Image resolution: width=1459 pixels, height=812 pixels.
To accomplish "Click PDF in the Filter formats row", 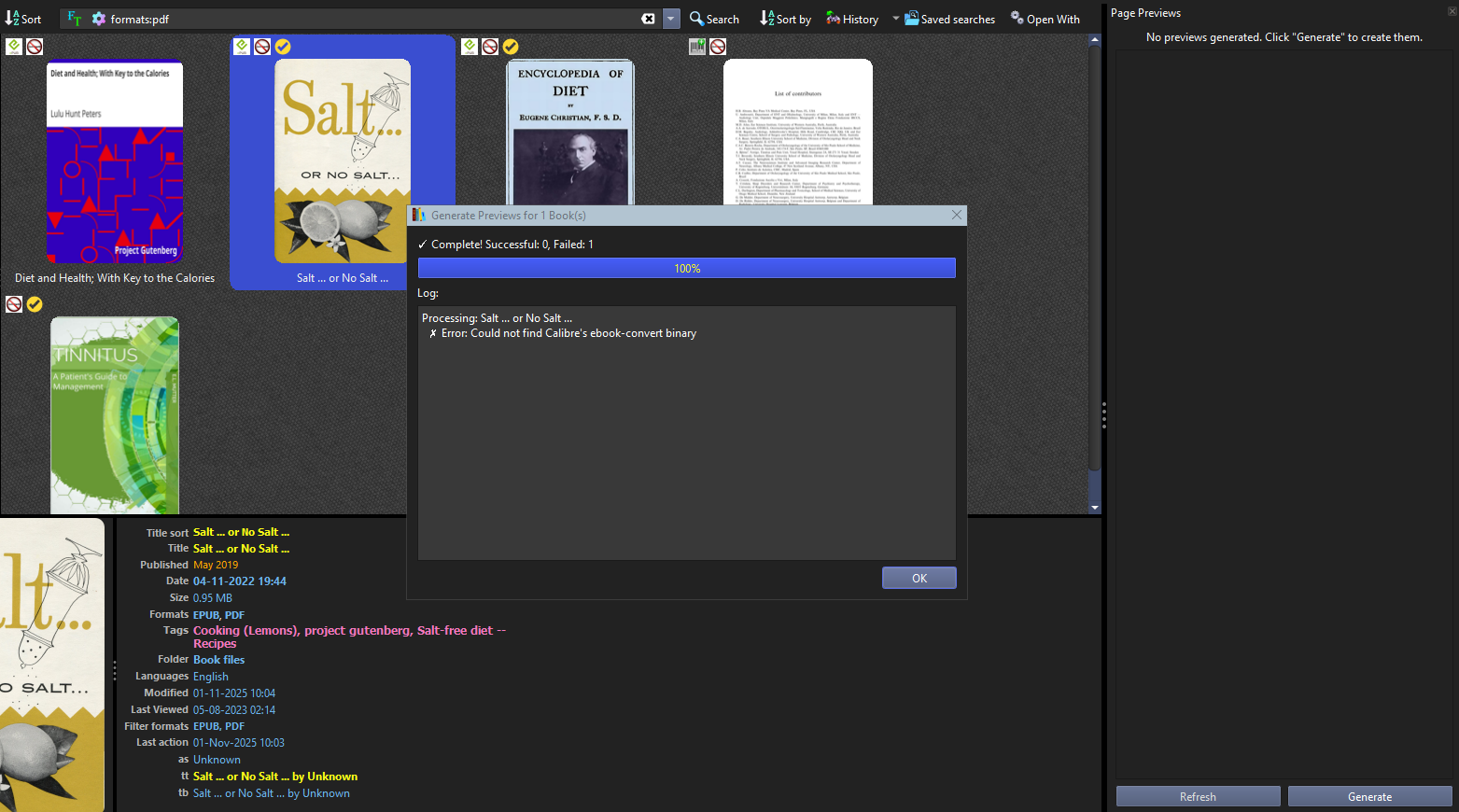I will click(x=234, y=726).
